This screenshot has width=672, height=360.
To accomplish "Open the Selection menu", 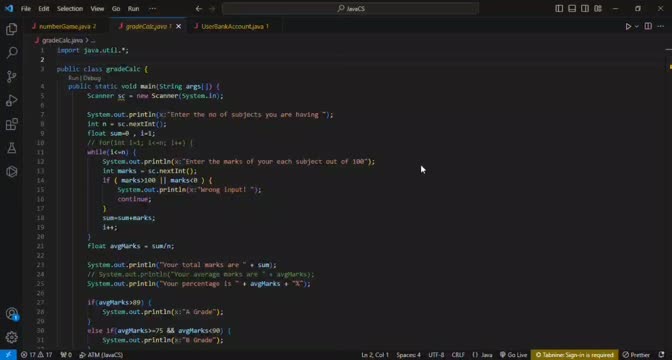I will 69,9.
